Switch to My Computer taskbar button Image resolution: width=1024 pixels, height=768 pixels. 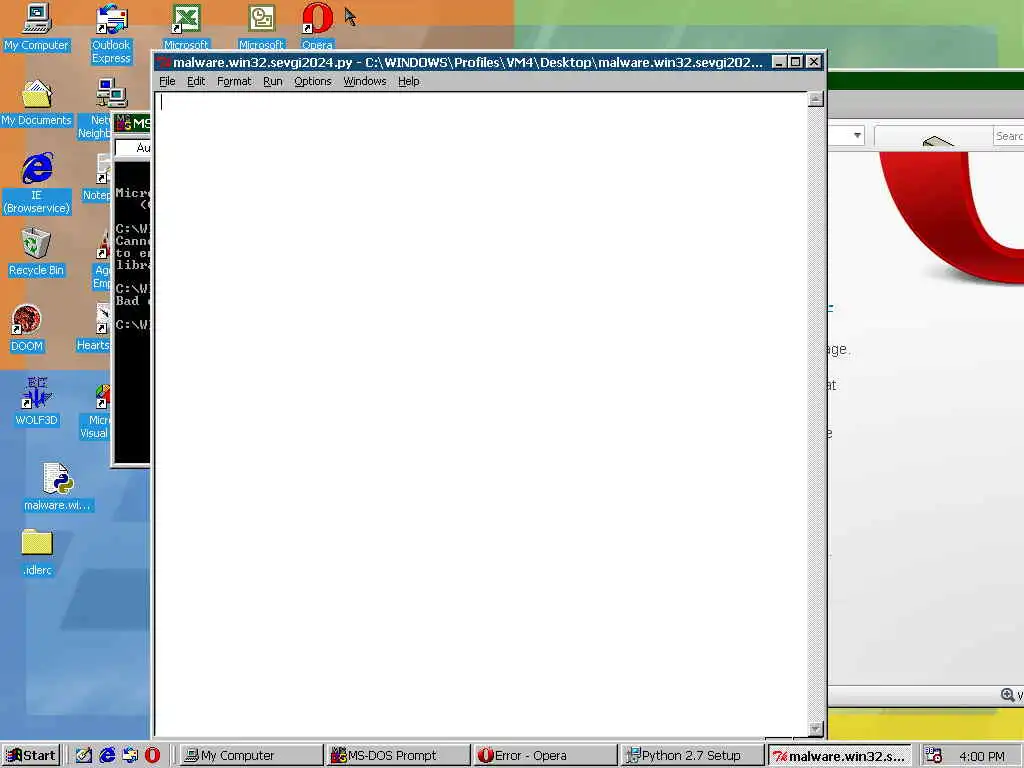tap(251, 756)
